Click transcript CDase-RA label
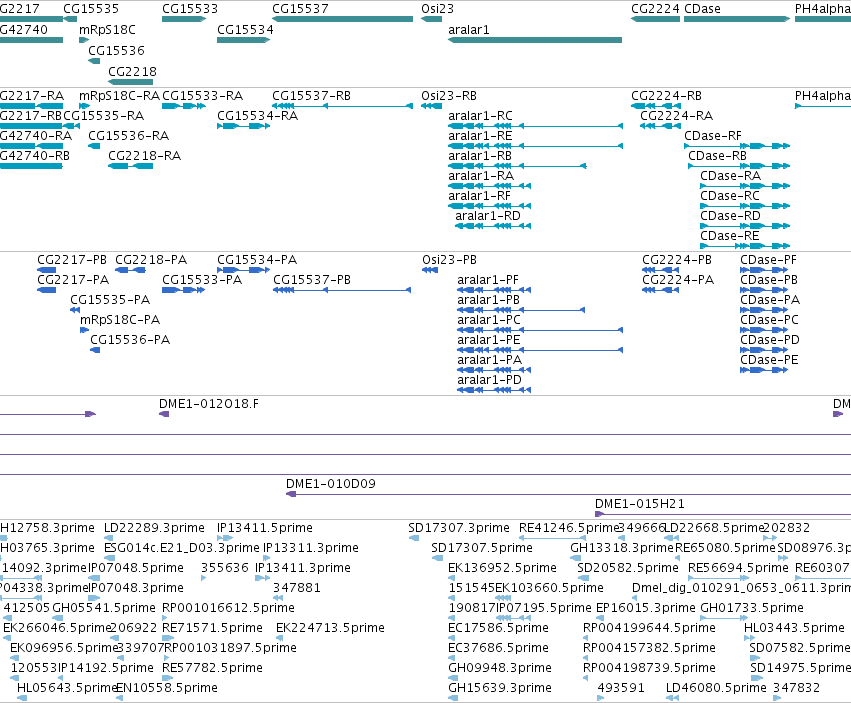This screenshot has height=703, width=851. (x=731, y=176)
